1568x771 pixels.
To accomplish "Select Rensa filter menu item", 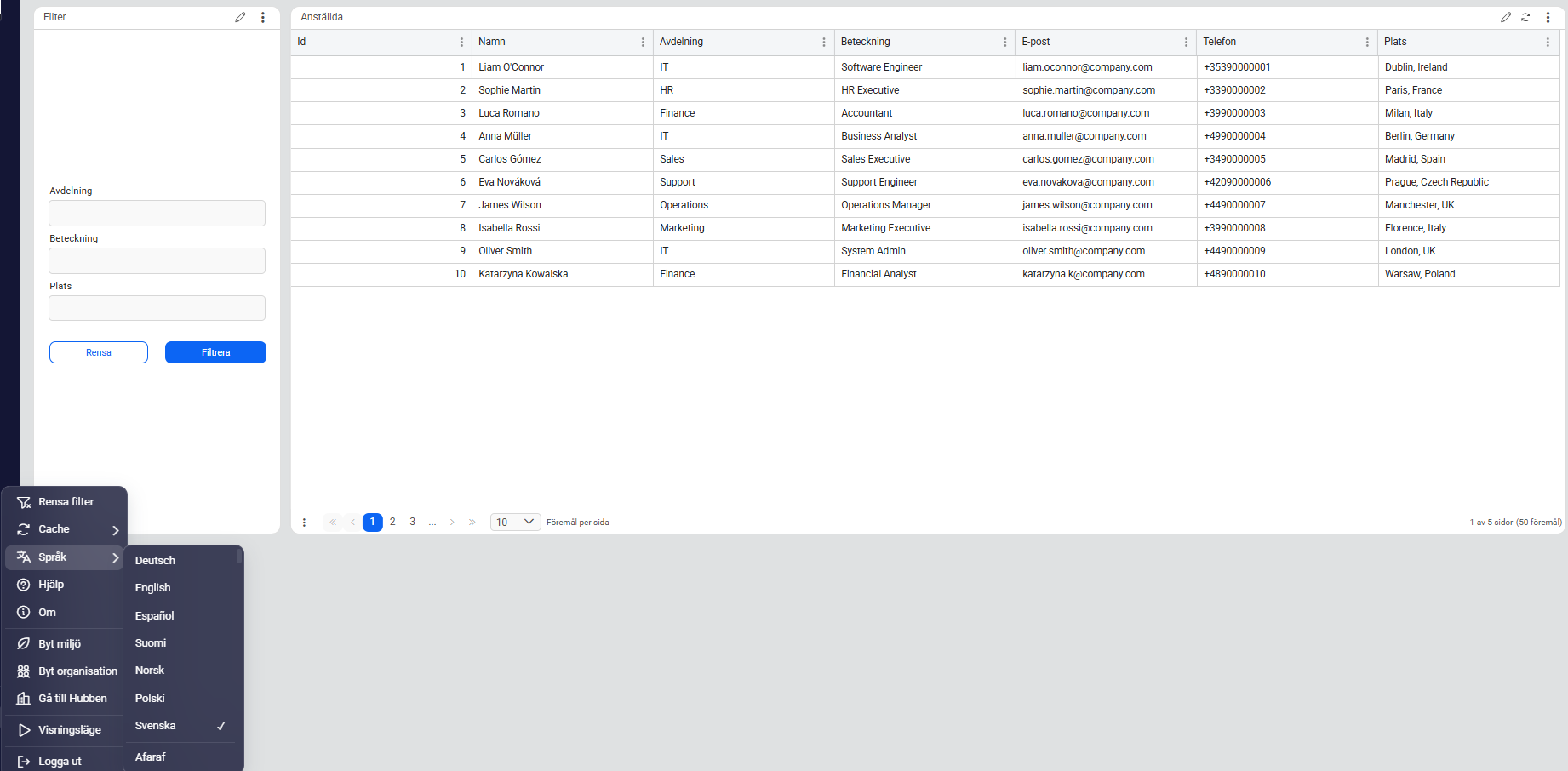I will (x=66, y=502).
